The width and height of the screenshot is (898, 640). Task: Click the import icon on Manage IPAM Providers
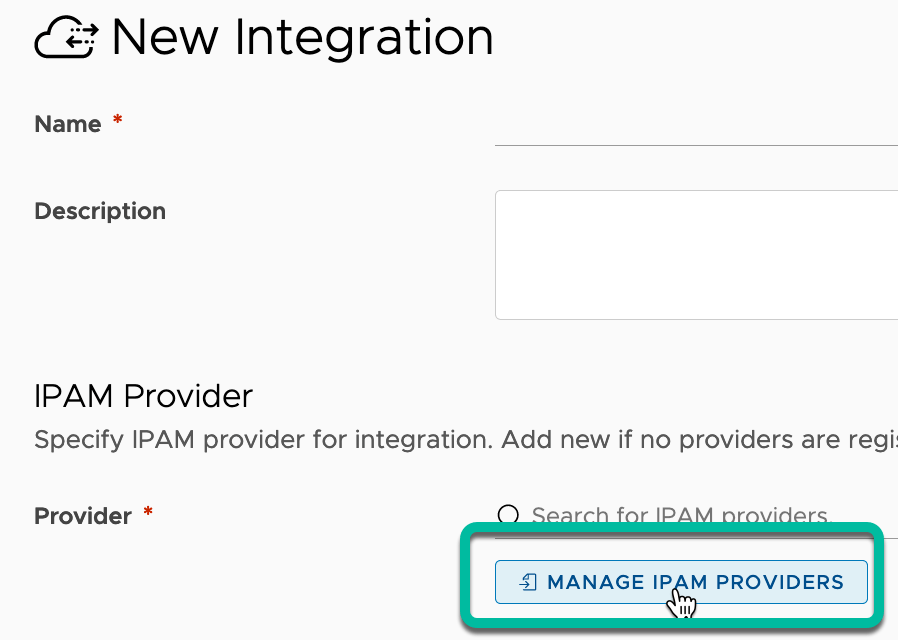pos(530,582)
